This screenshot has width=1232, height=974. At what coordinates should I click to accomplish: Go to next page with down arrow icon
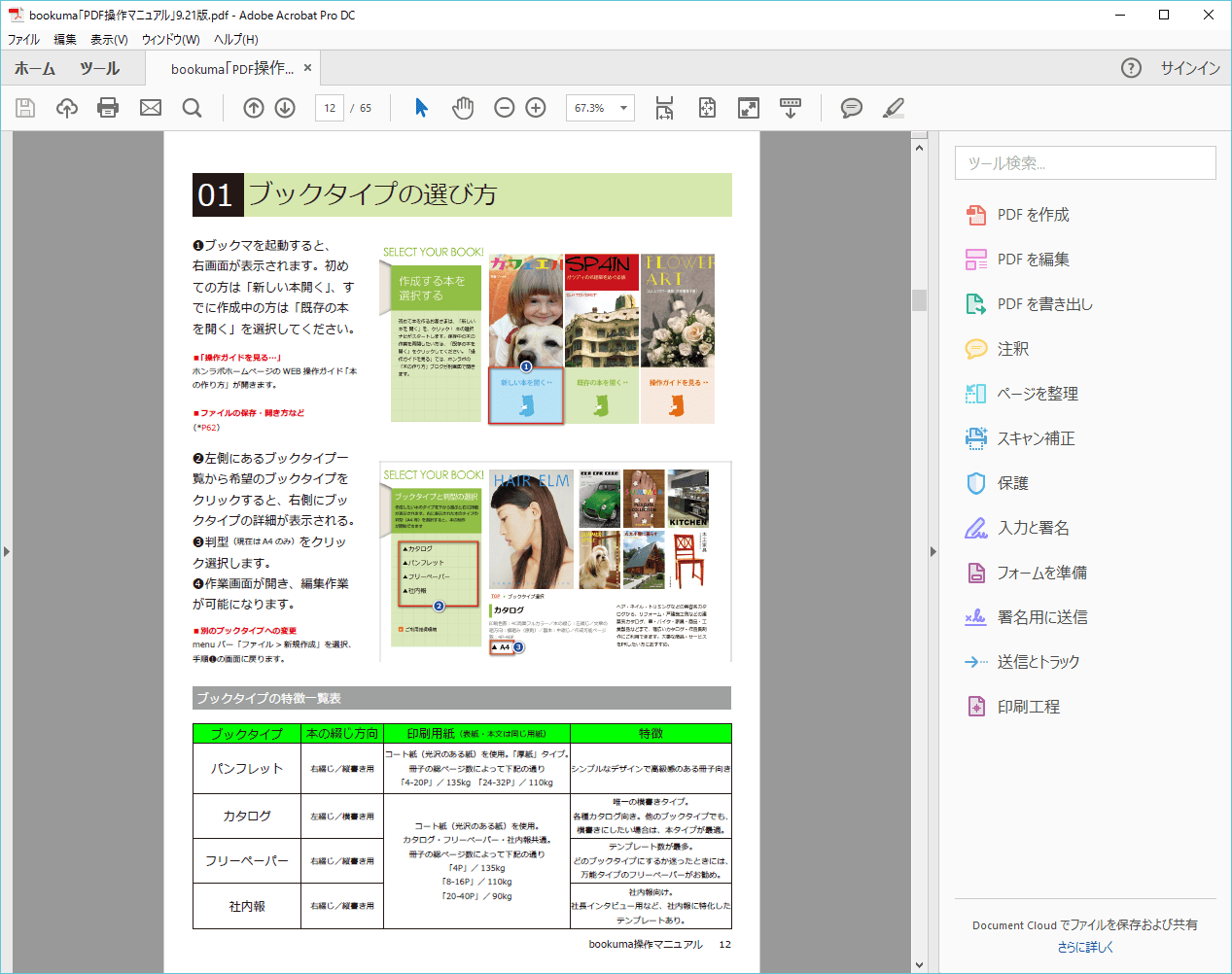tap(284, 108)
